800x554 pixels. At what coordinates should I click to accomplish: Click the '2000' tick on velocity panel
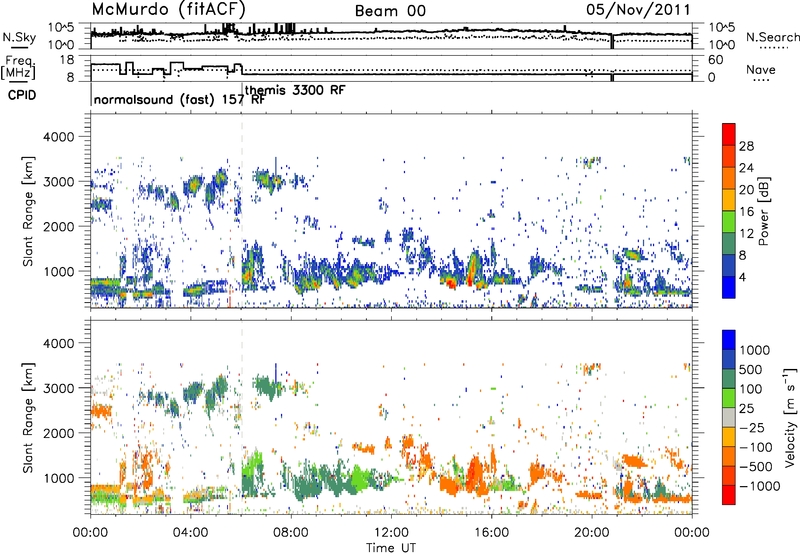[x=59, y=433]
